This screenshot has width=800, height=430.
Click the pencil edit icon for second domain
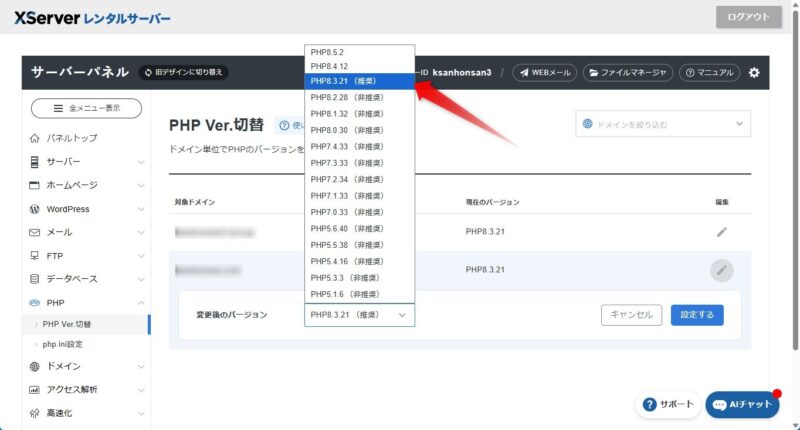point(722,270)
